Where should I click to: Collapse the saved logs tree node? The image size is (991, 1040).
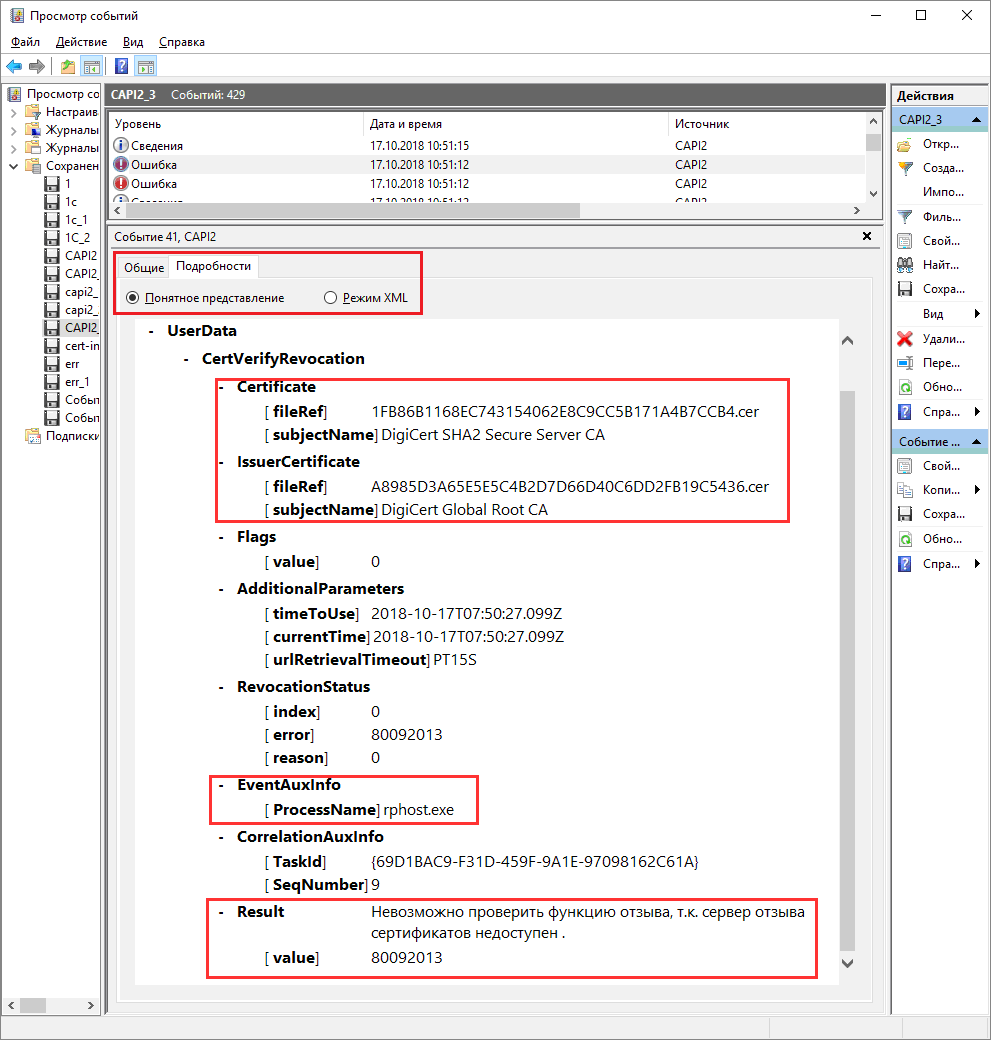14,166
